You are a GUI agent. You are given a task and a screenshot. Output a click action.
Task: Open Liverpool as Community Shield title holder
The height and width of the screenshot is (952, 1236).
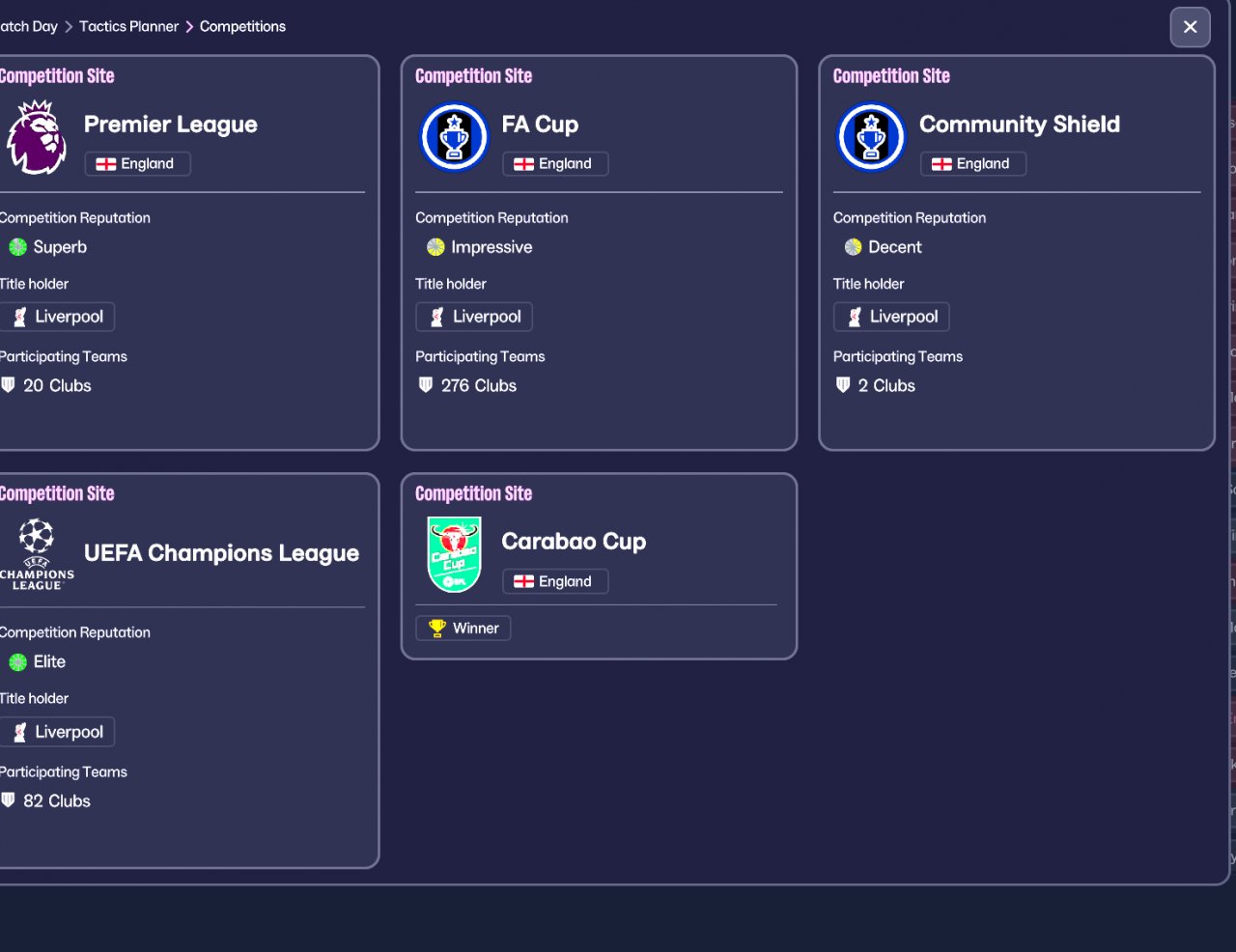point(891,317)
